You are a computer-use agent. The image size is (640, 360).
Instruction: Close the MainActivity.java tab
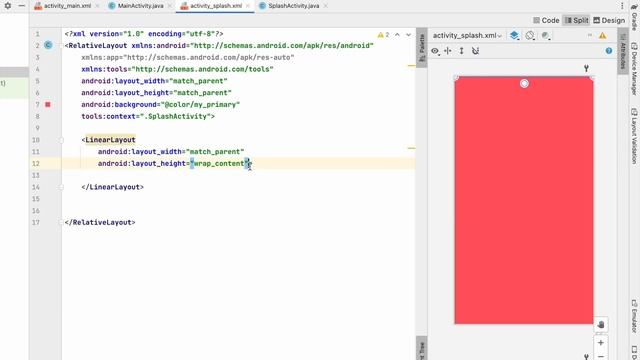pos(169,6)
